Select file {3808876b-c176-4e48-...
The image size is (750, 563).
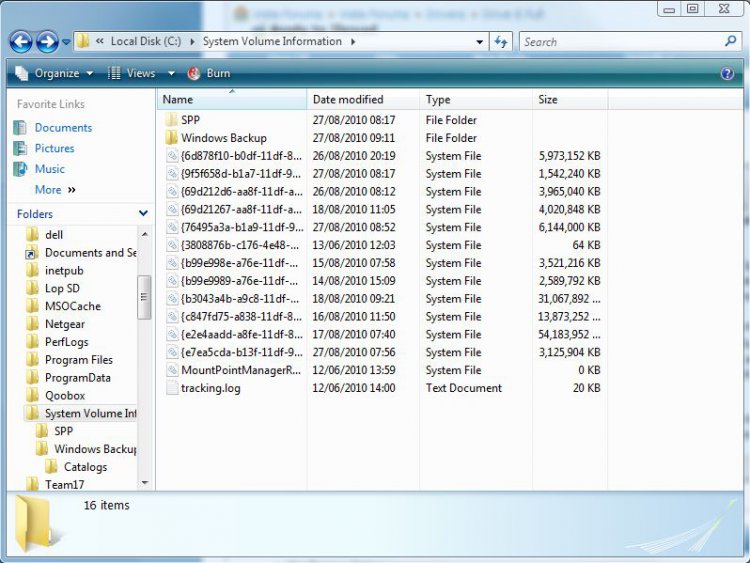[240, 245]
